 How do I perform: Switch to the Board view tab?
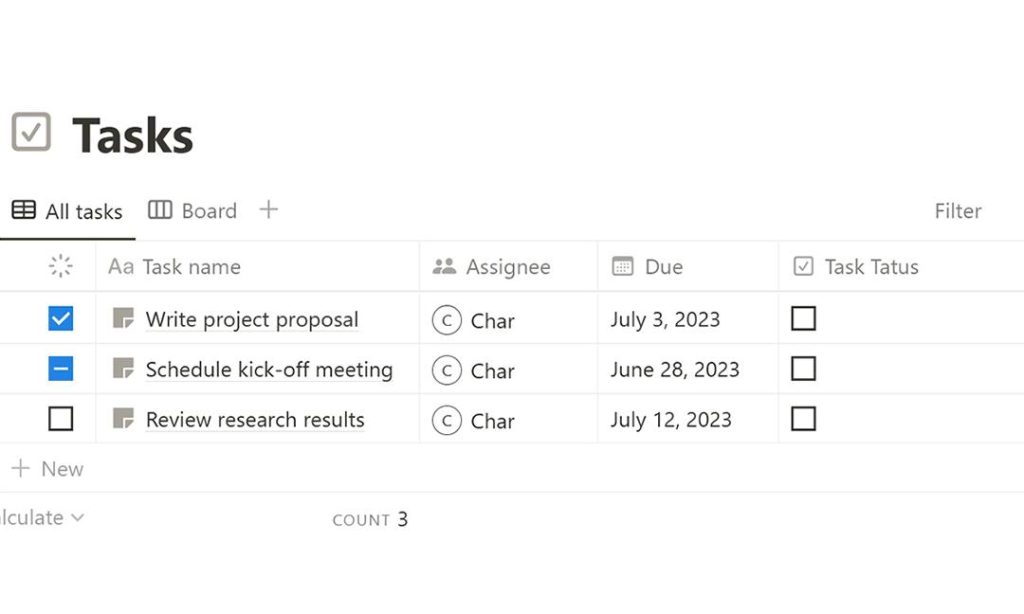click(x=193, y=211)
